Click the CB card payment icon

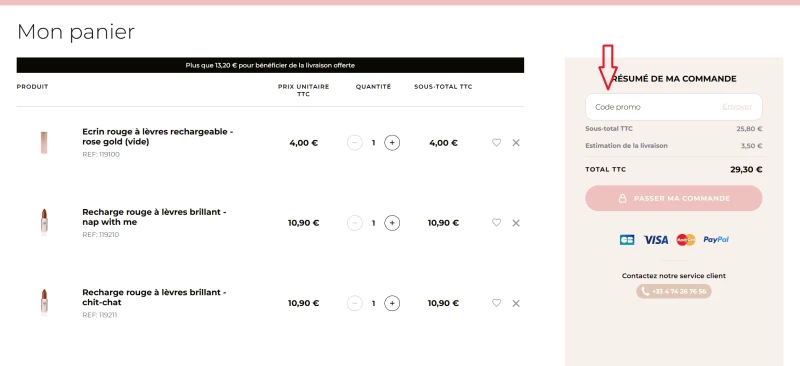point(627,240)
